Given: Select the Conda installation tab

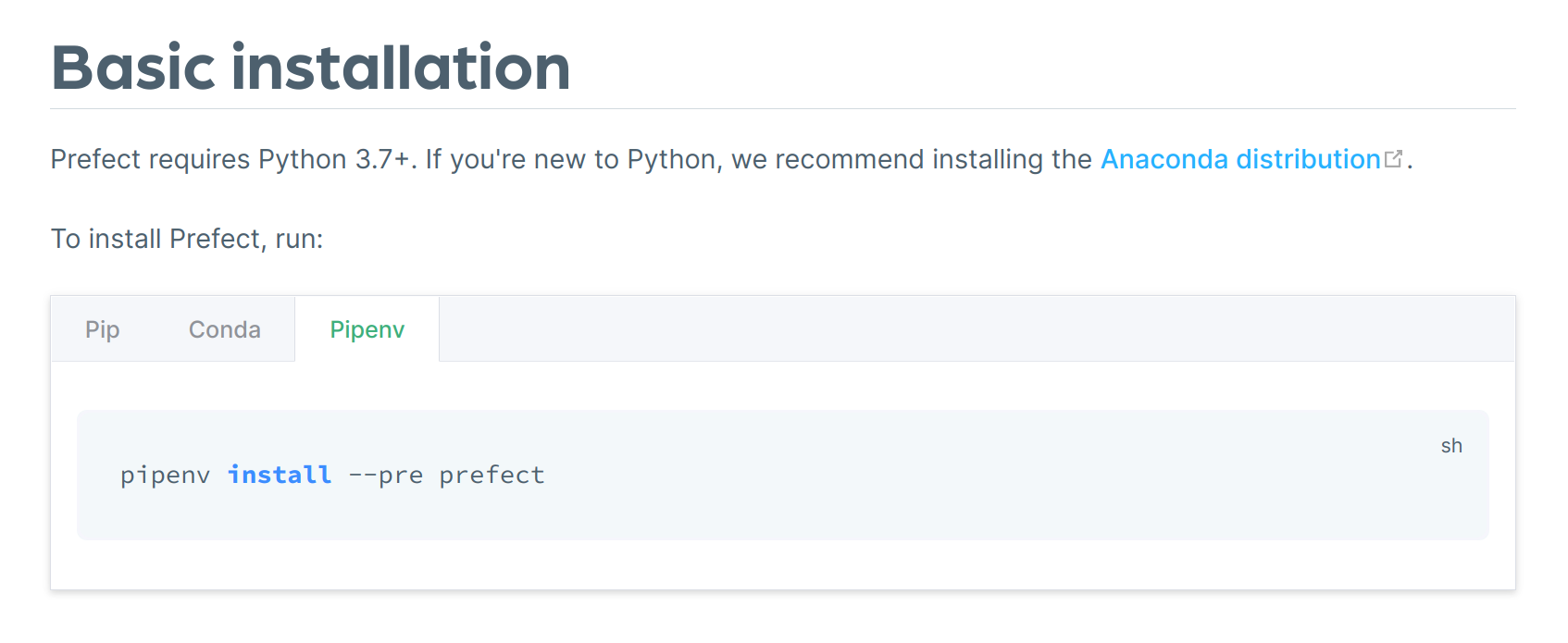Looking at the screenshot, I should click(225, 329).
